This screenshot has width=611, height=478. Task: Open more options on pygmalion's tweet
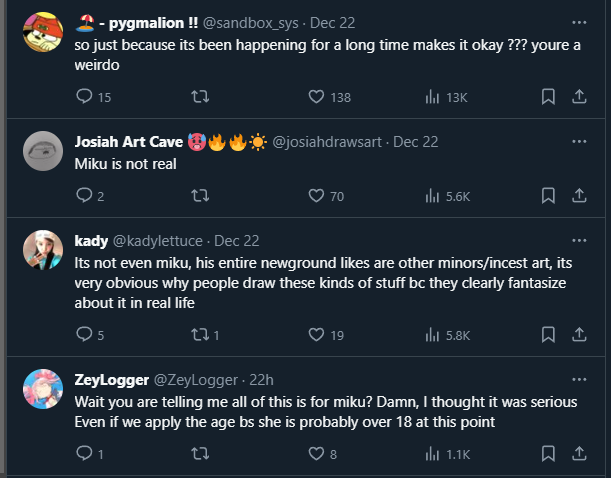579,22
